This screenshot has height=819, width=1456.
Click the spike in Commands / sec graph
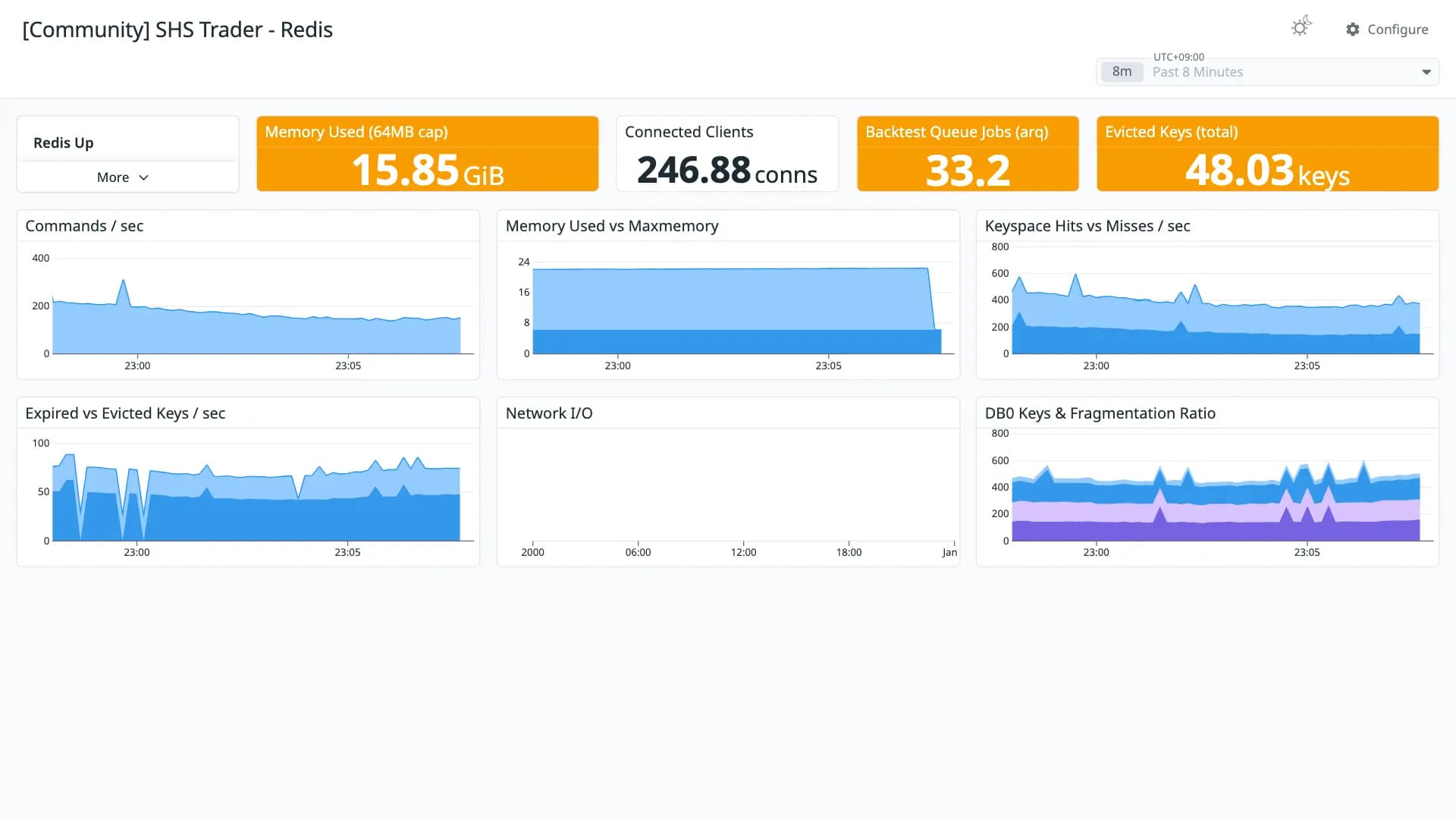(124, 281)
